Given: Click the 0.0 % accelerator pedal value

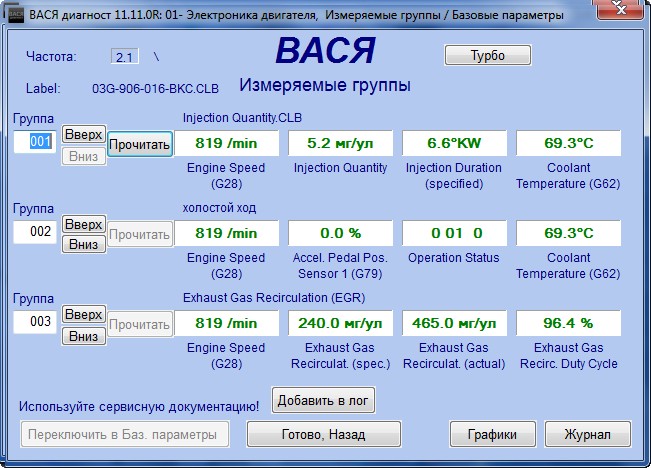Looking at the screenshot, I should click(x=340, y=233).
